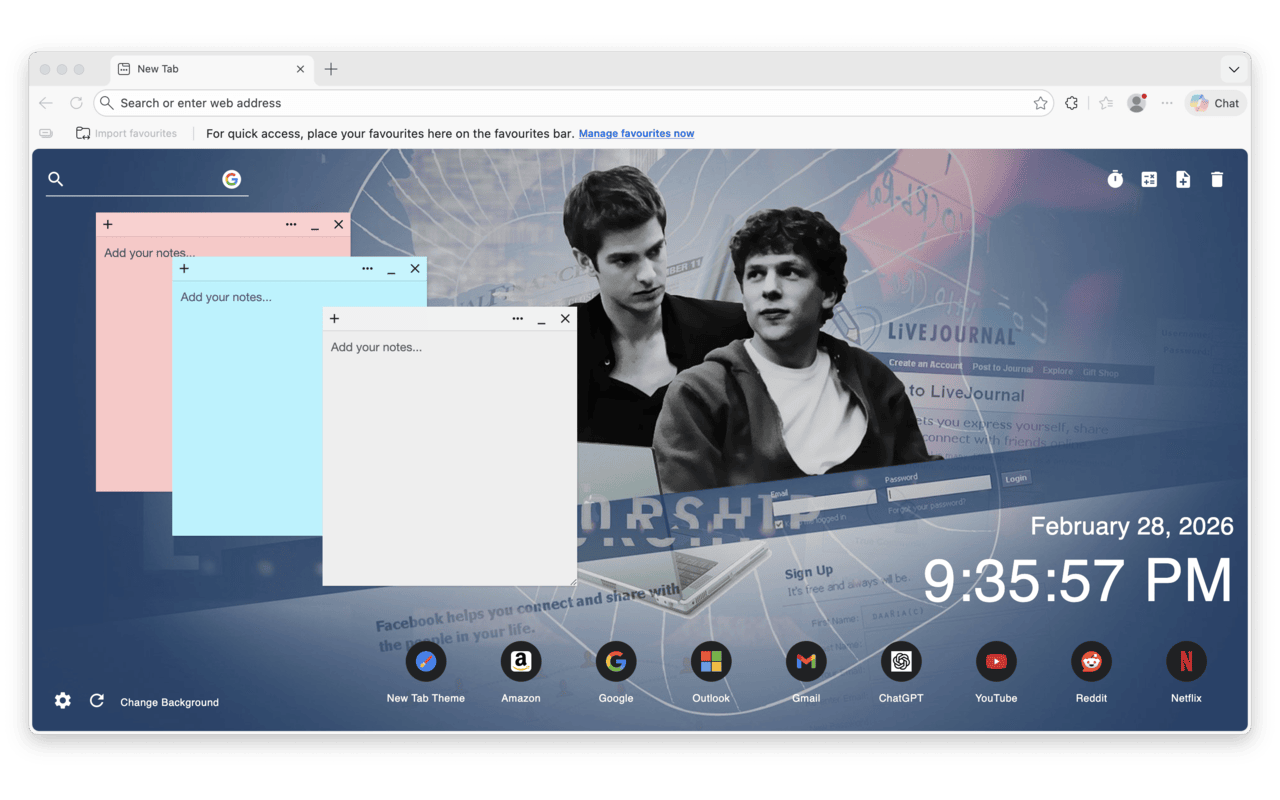Click the refresh background icon

pos(97,701)
